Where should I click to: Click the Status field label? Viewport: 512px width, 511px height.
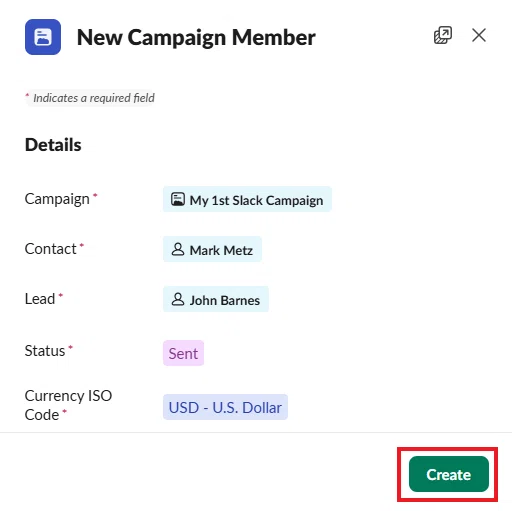[x=45, y=351]
